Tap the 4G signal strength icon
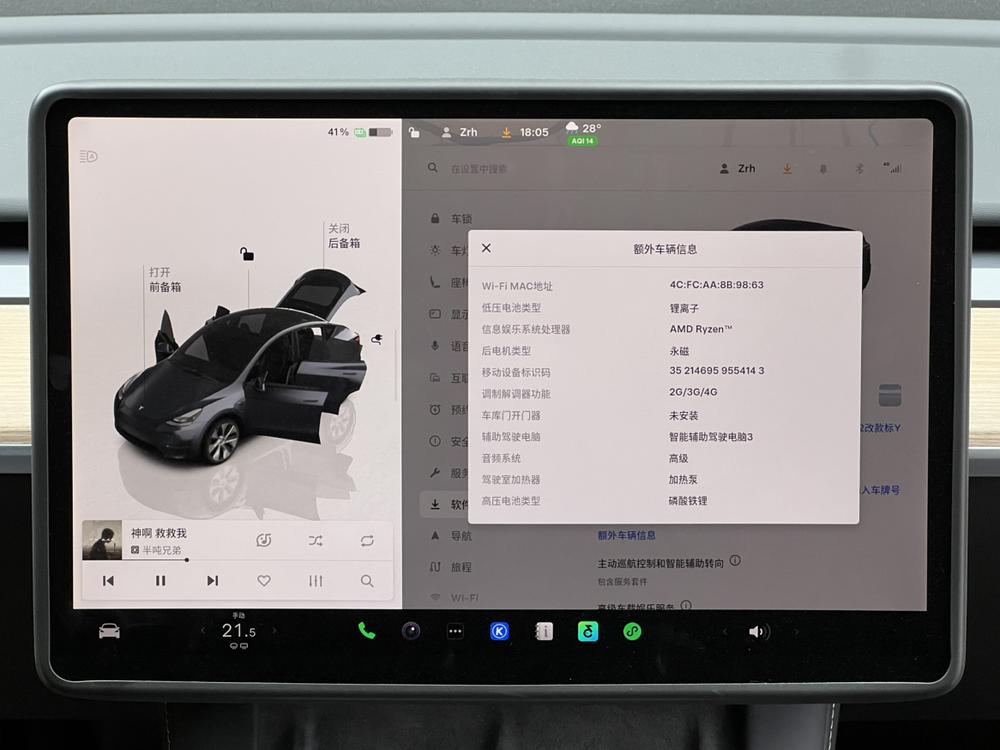The height and width of the screenshot is (750, 1000). point(892,168)
